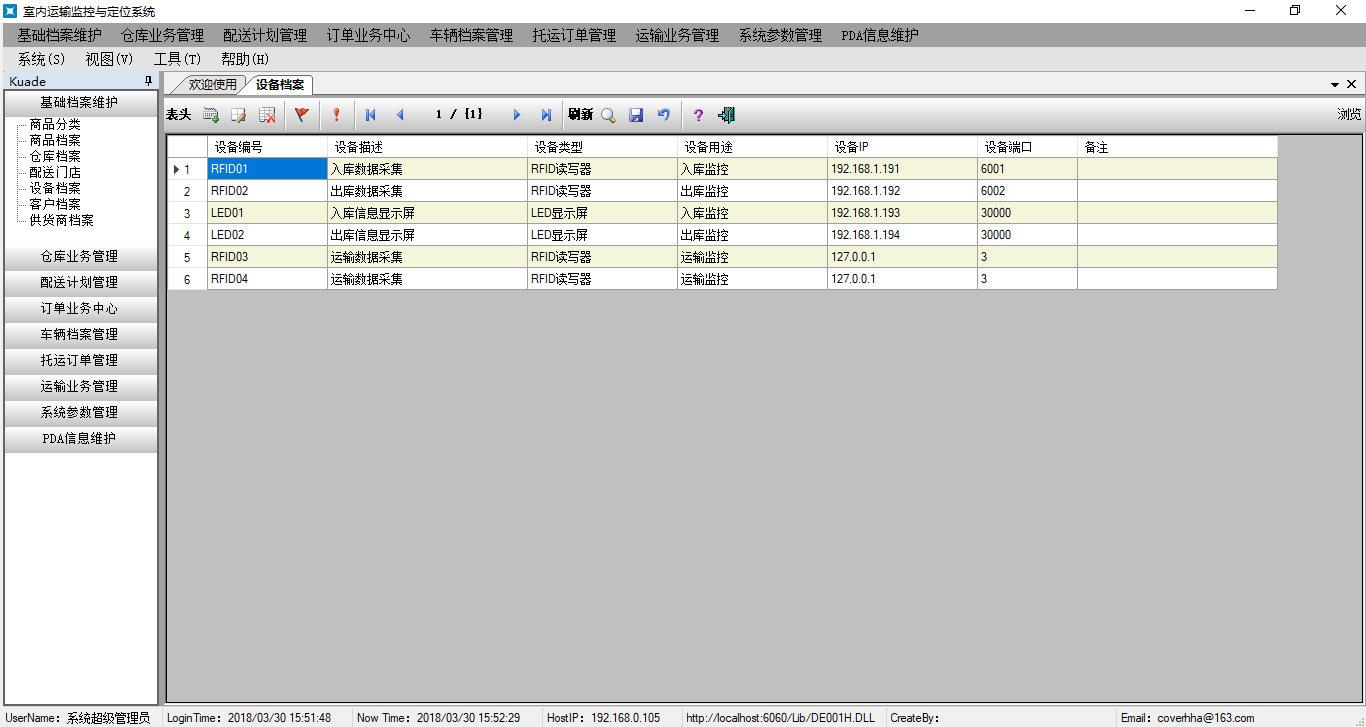
Task: Click the 刷新 refresh button
Action: [580, 115]
